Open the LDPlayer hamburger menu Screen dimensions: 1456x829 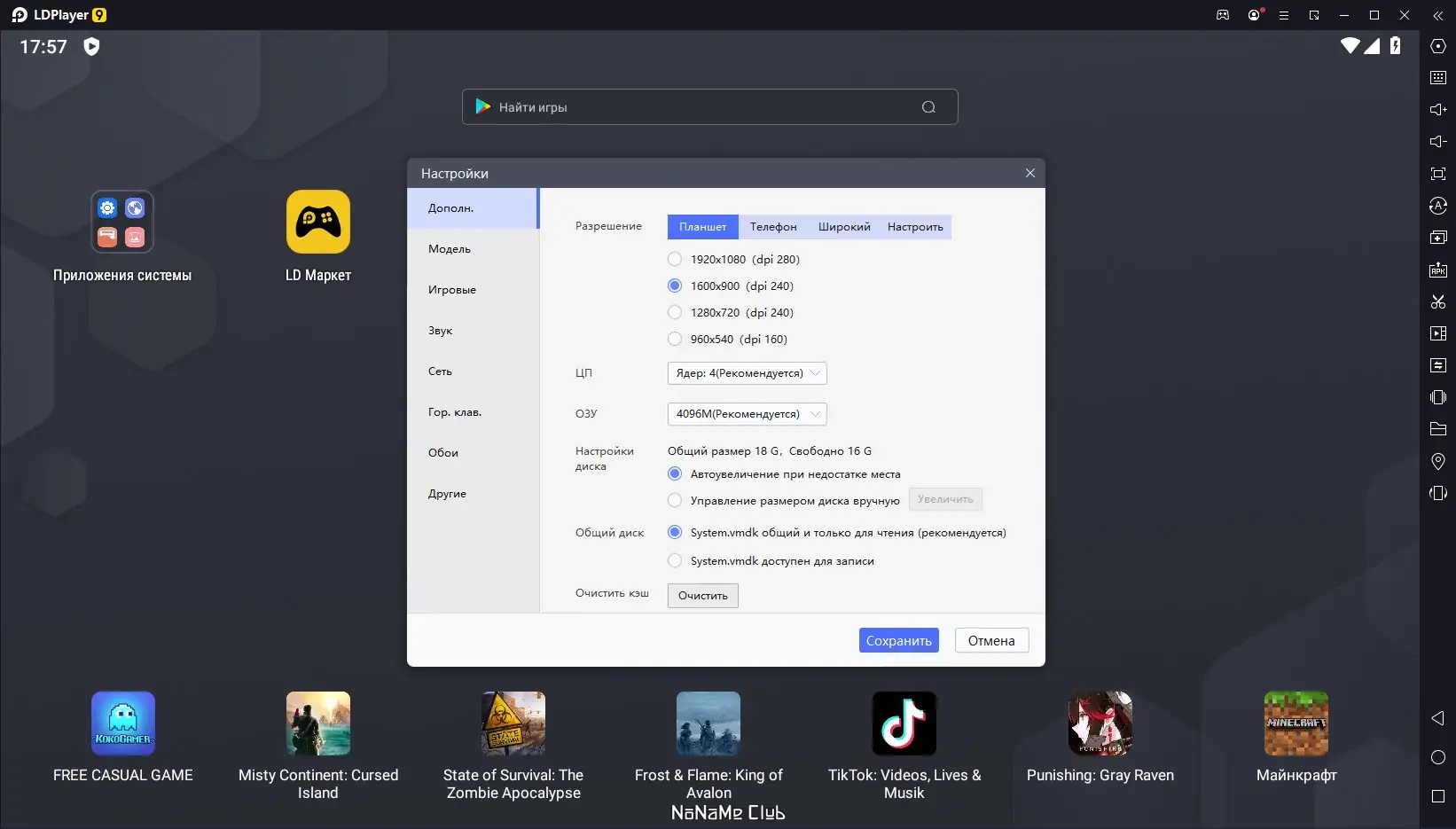tap(1283, 15)
